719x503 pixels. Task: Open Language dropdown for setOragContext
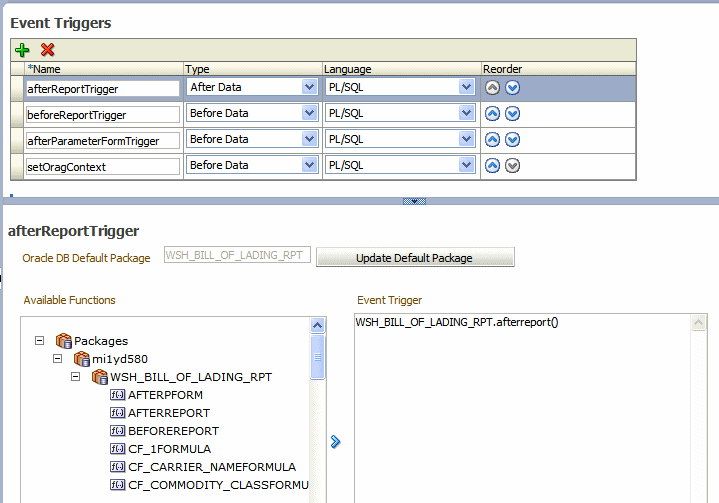(x=466, y=165)
